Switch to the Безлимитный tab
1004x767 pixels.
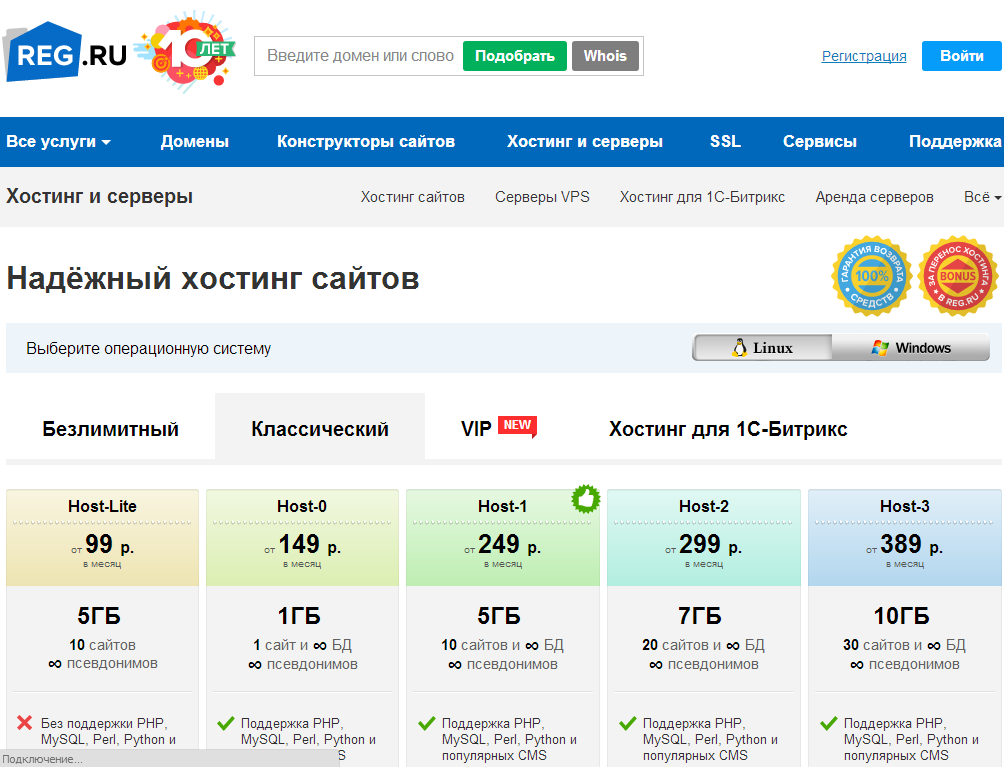click(110, 428)
